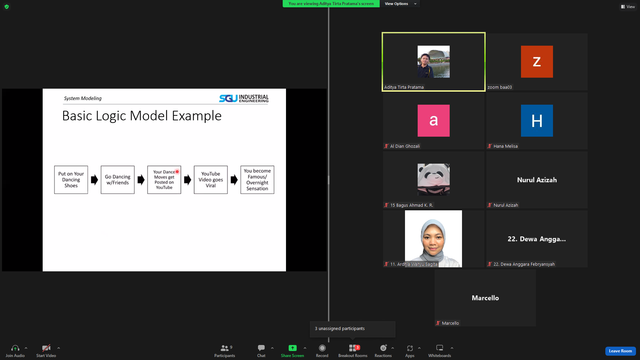The image size is (640, 360).
Task: Click the screen sharing notification banner
Action: [x=331, y=4]
